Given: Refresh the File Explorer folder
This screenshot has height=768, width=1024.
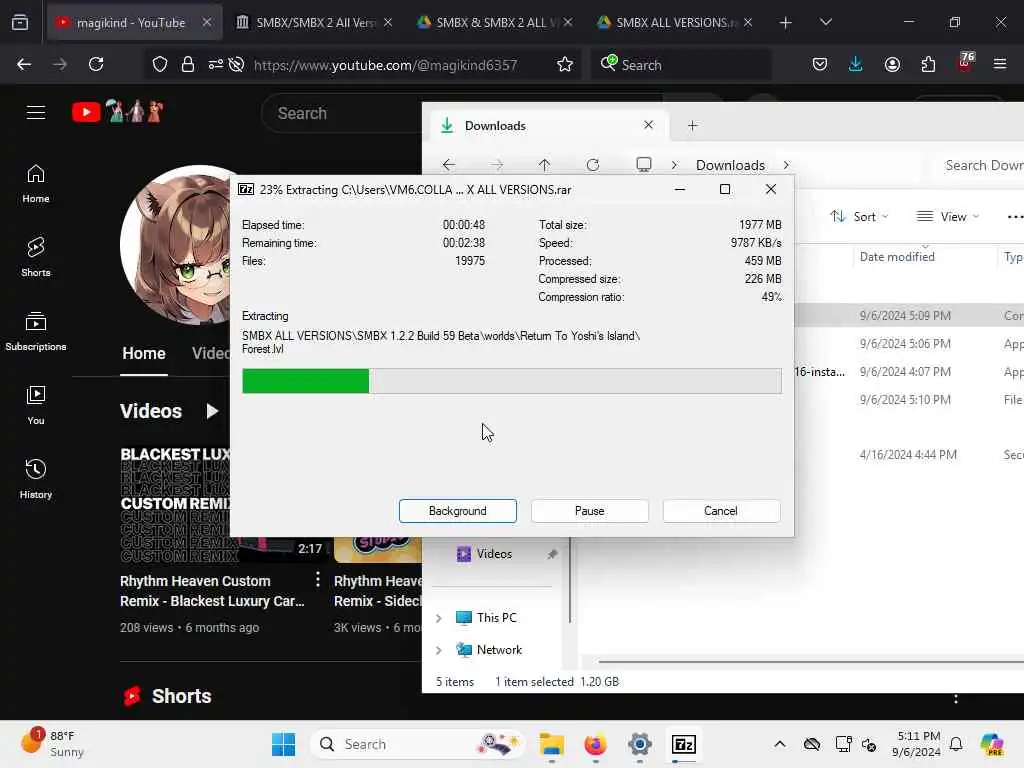Looking at the screenshot, I should point(592,165).
